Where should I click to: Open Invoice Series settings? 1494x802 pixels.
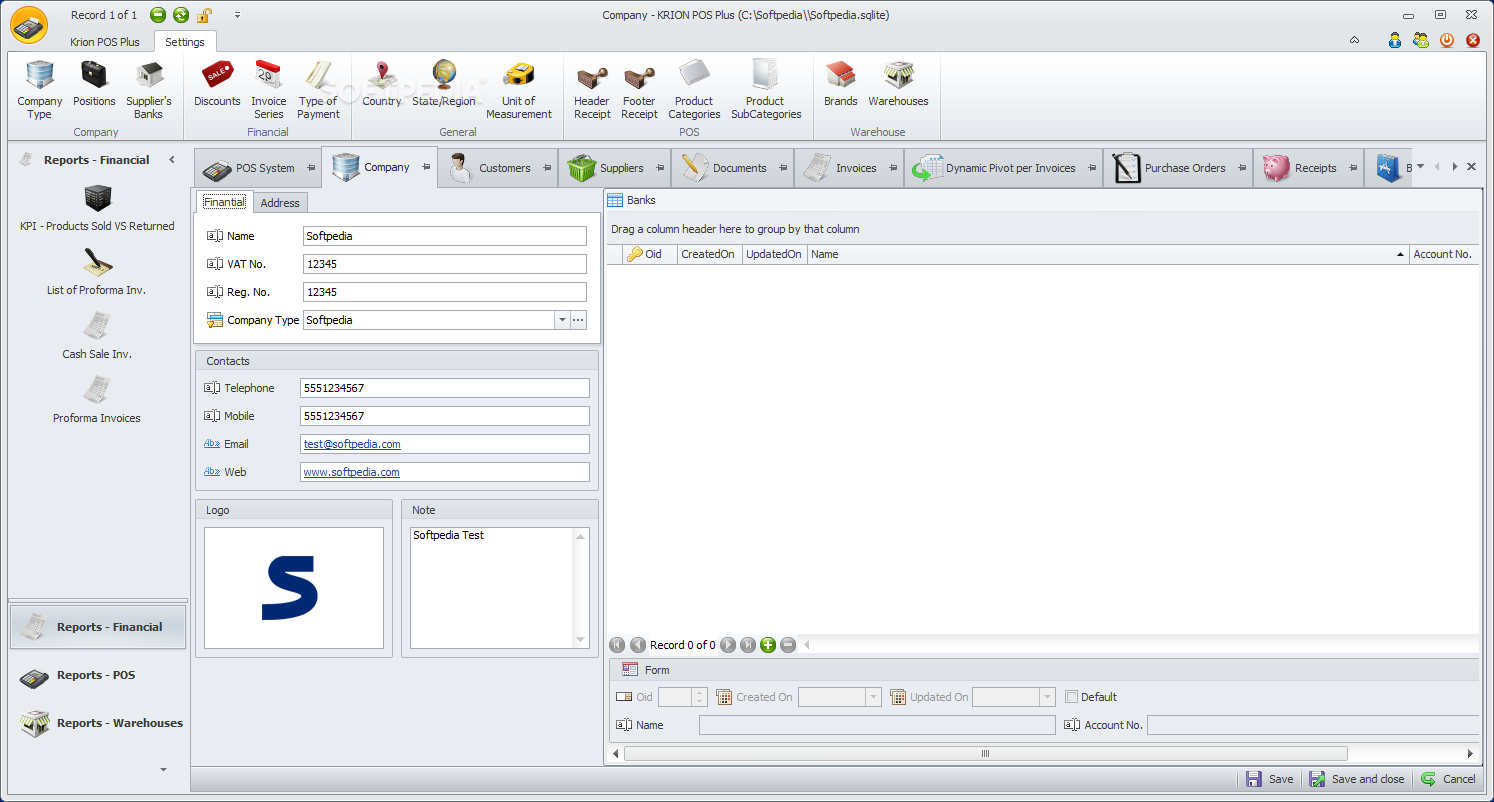coord(268,90)
